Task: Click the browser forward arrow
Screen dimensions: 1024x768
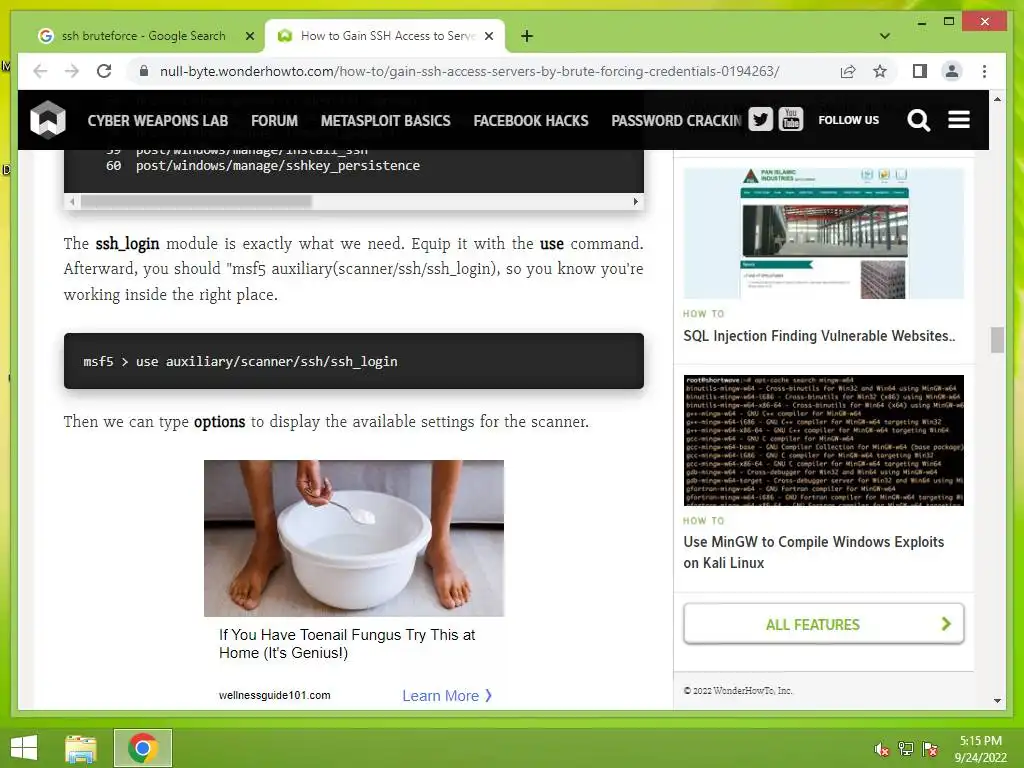Action: point(72,71)
